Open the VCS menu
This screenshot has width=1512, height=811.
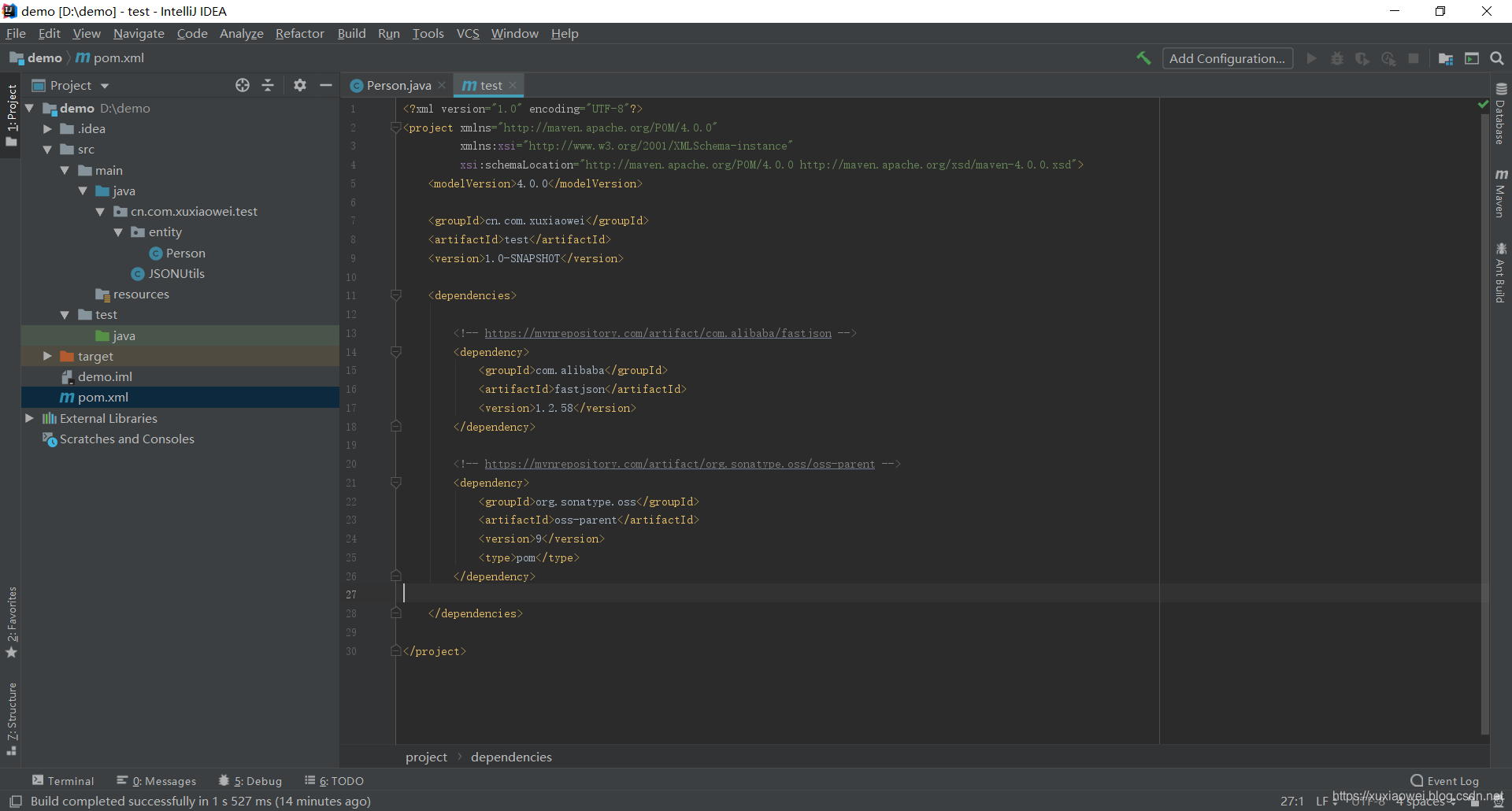coord(468,33)
